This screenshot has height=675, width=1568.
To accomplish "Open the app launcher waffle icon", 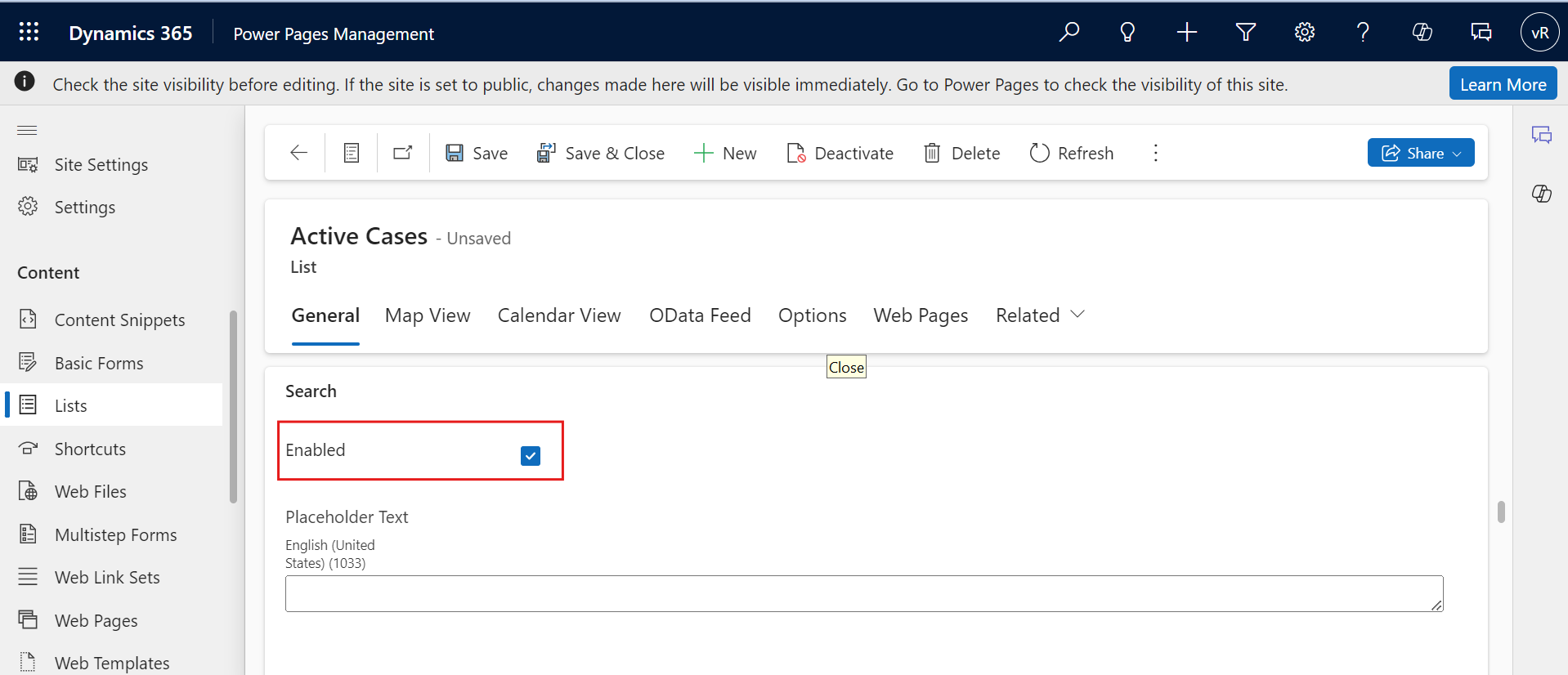I will [x=29, y=32].
